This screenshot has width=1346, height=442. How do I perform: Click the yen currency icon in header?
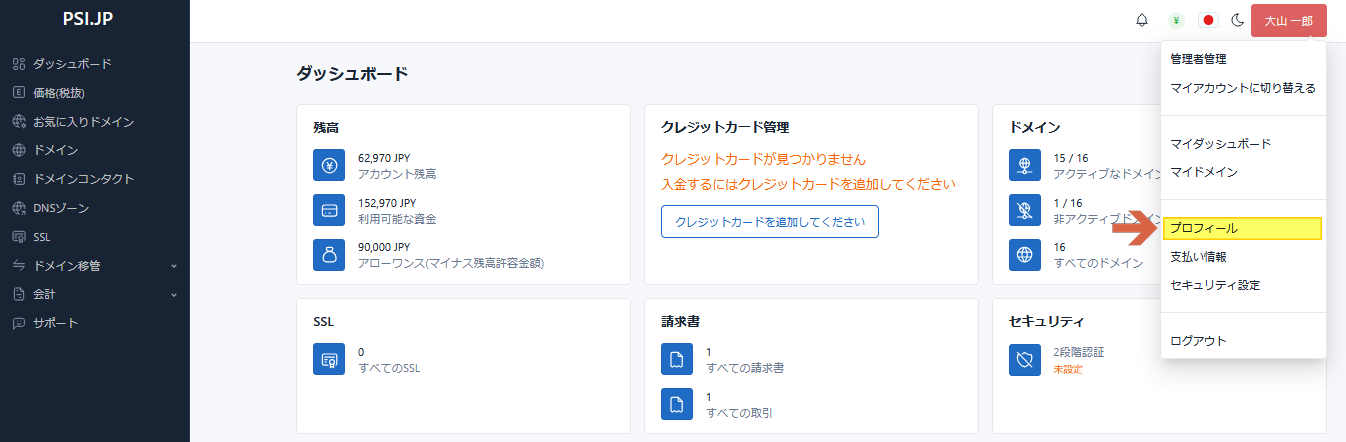pos(1176,21)
